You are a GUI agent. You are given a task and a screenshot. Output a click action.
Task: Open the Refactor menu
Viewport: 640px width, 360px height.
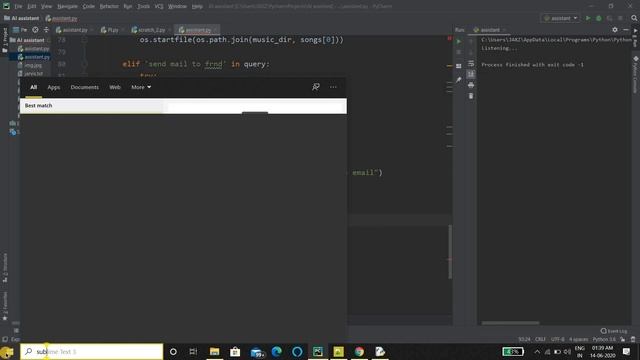click(x=109, y=7)
